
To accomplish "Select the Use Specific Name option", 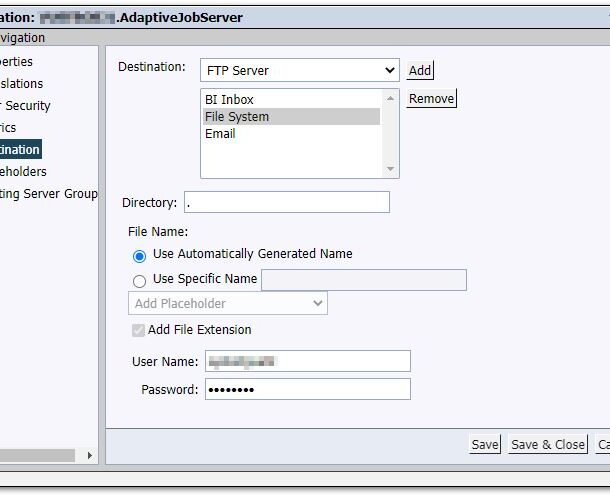I will pos(139,281).
